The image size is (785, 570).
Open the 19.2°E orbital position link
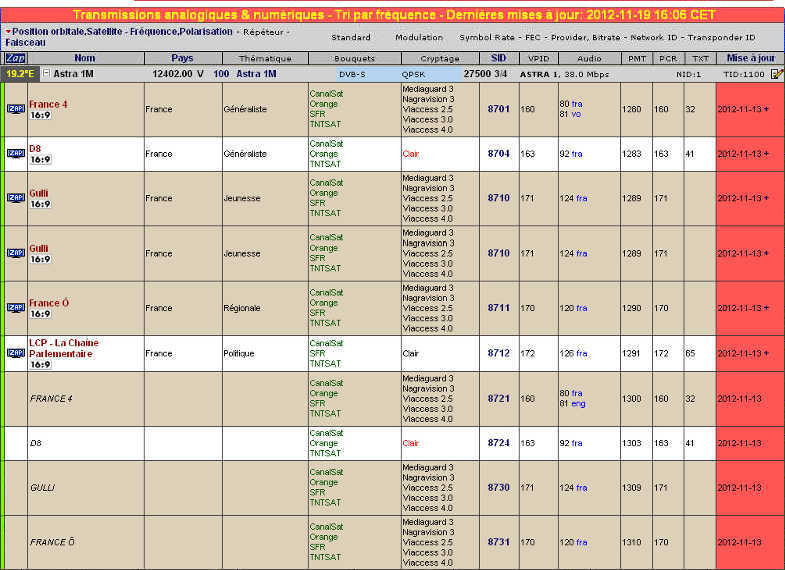pos(21,74)
